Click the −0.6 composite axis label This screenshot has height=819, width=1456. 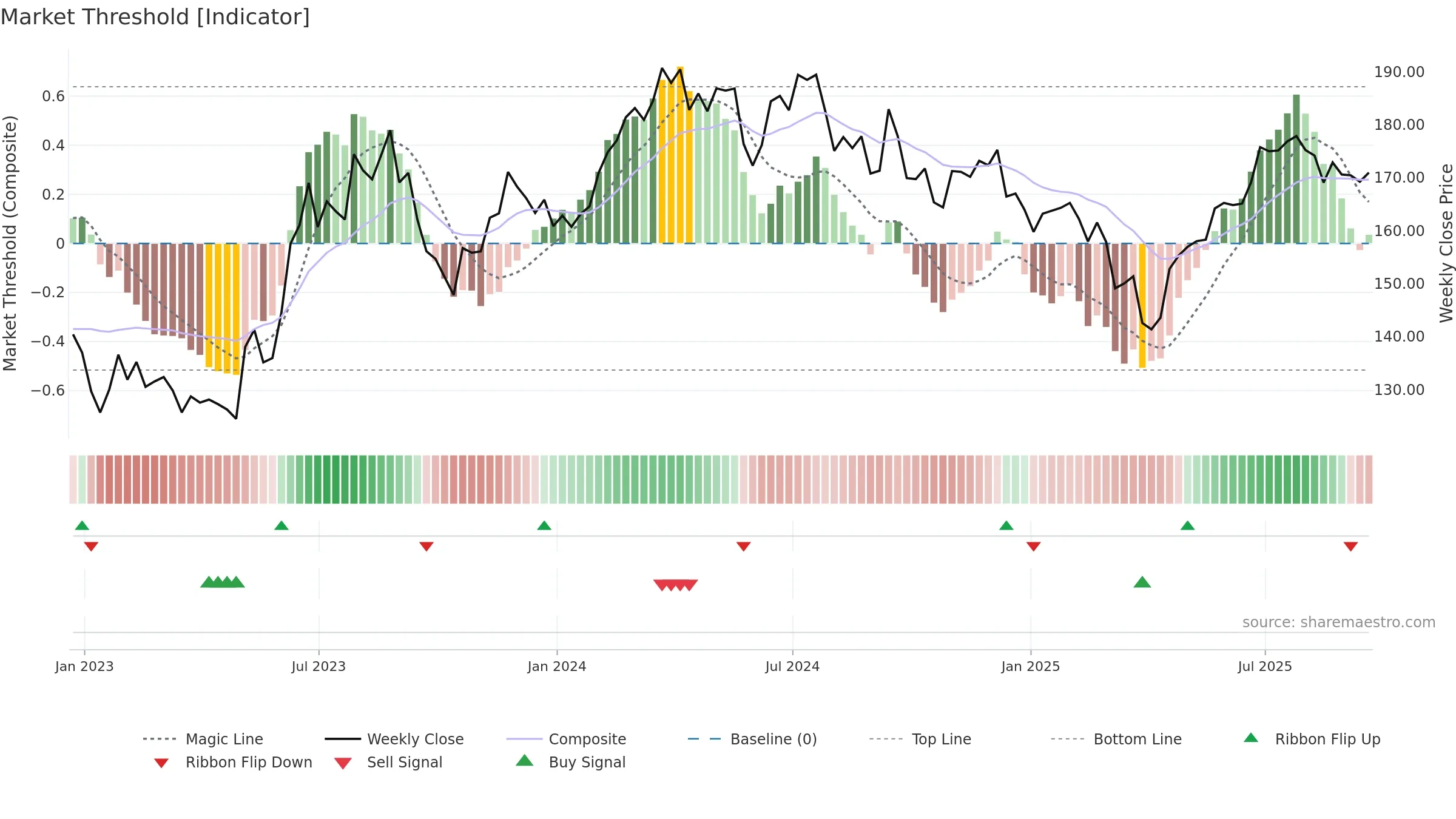click(x=48, y=391)
